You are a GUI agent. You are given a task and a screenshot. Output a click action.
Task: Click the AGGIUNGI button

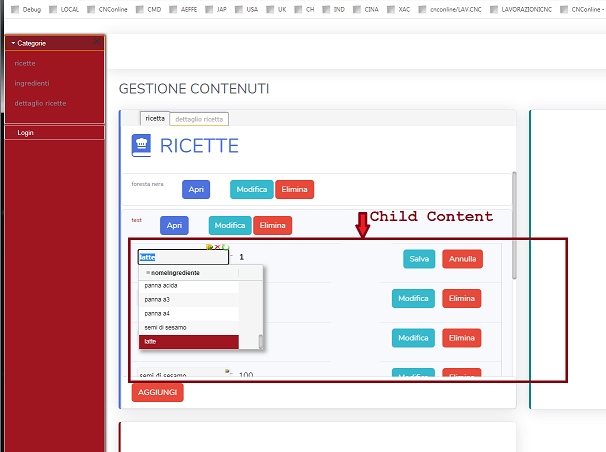coord(157,393)
